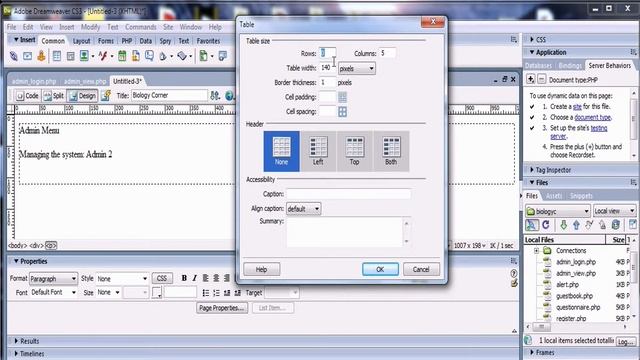Click the Server-Side Include icon
Screen dimensions: 640x360
click(136, 56)
